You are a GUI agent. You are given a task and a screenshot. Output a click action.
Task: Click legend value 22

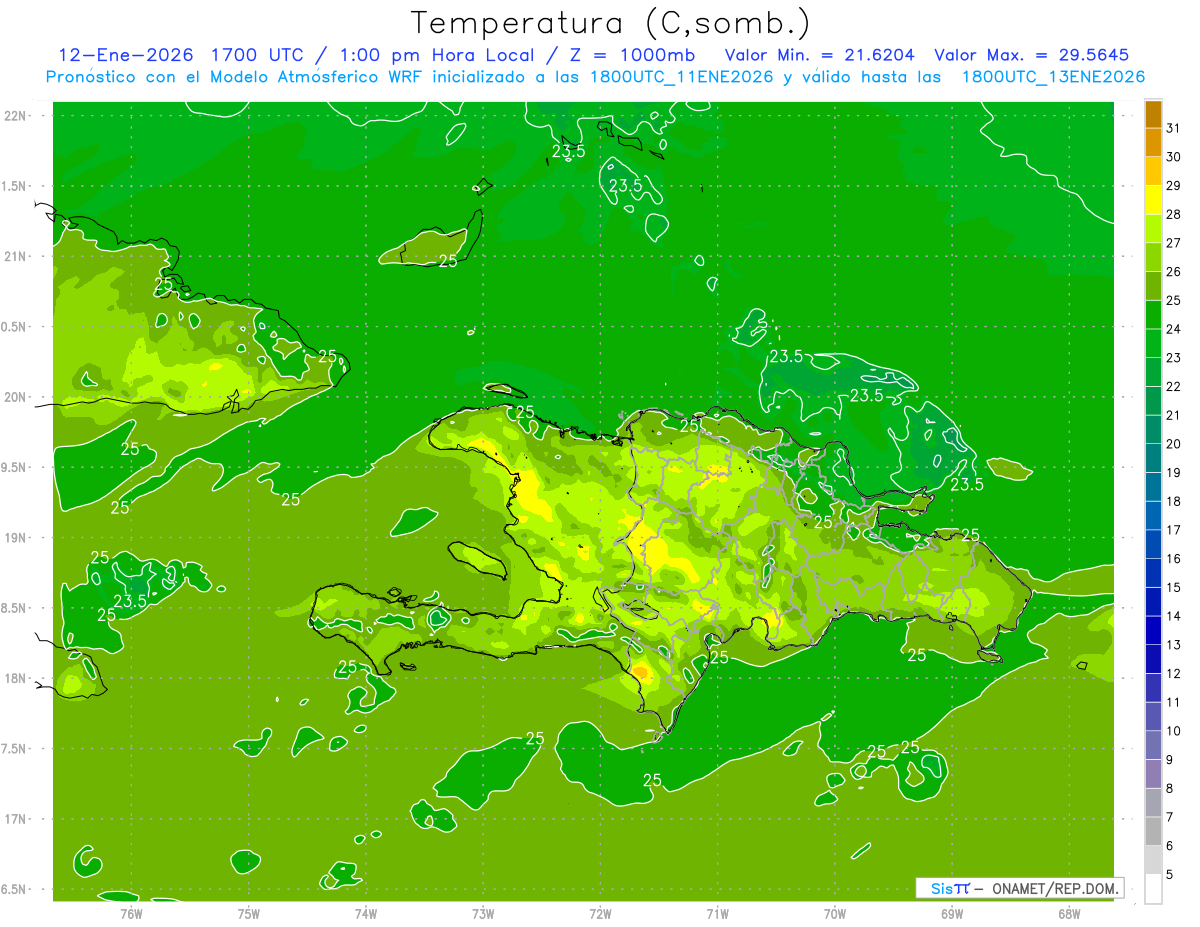[x=1175, y=386]
